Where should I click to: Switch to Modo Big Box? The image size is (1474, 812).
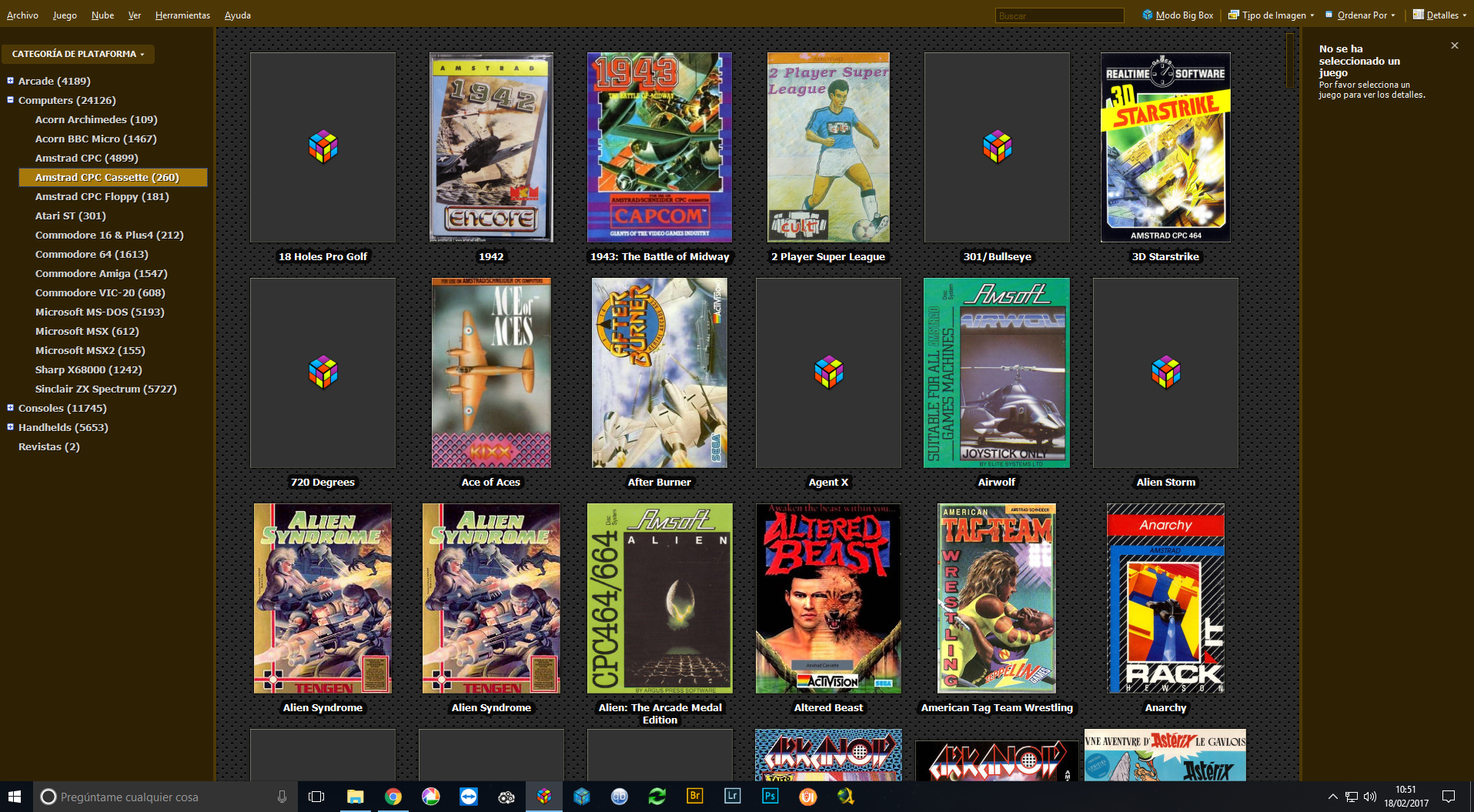click(1178, 15)
